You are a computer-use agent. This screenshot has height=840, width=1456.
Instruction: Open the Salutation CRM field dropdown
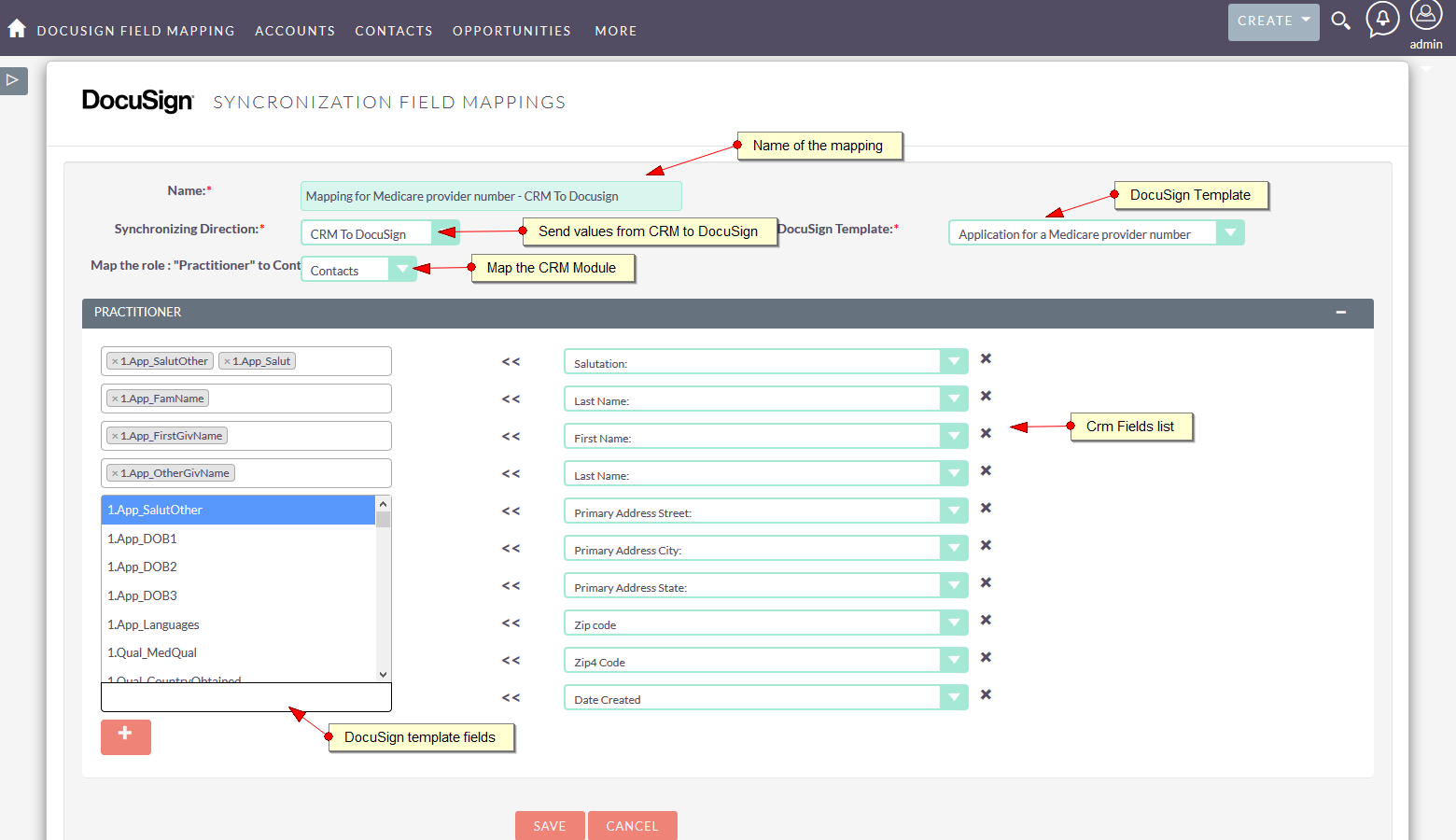point(765,361)
